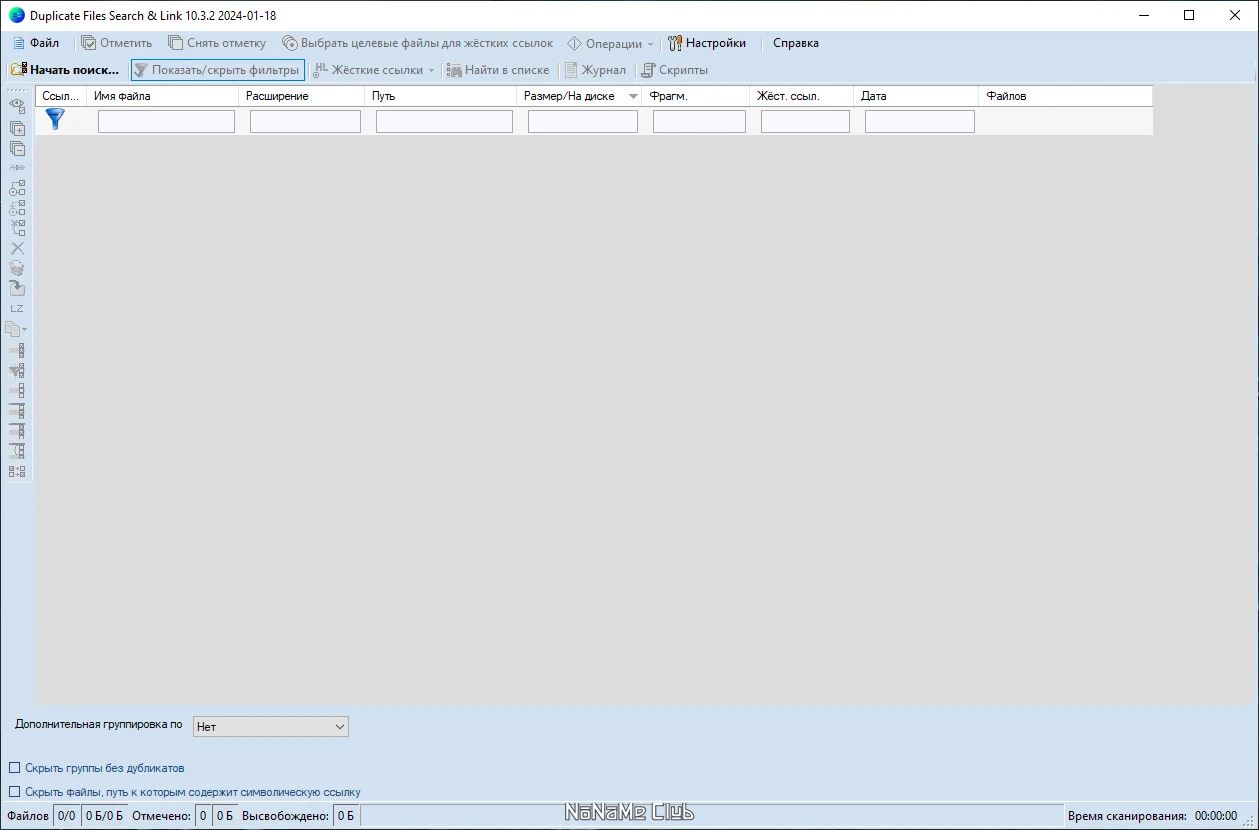Screen dimensions: 1259x830
Task: Click Начать поиск button
Action: click(65, 70)
